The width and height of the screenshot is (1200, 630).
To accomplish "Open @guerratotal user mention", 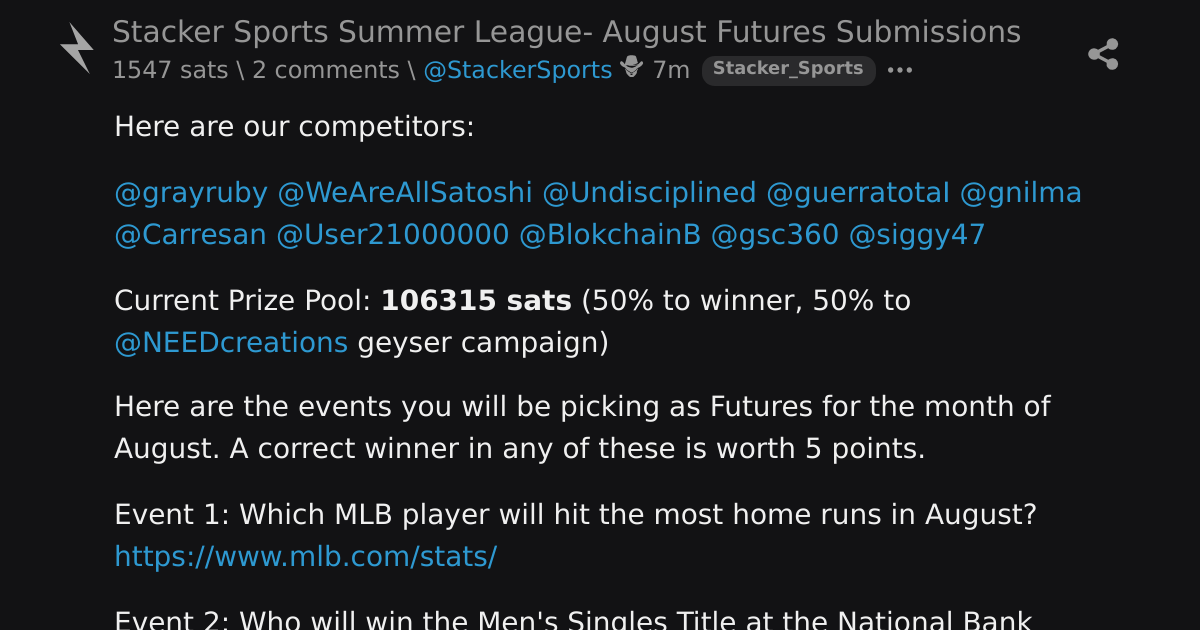I will coord(858,193).
